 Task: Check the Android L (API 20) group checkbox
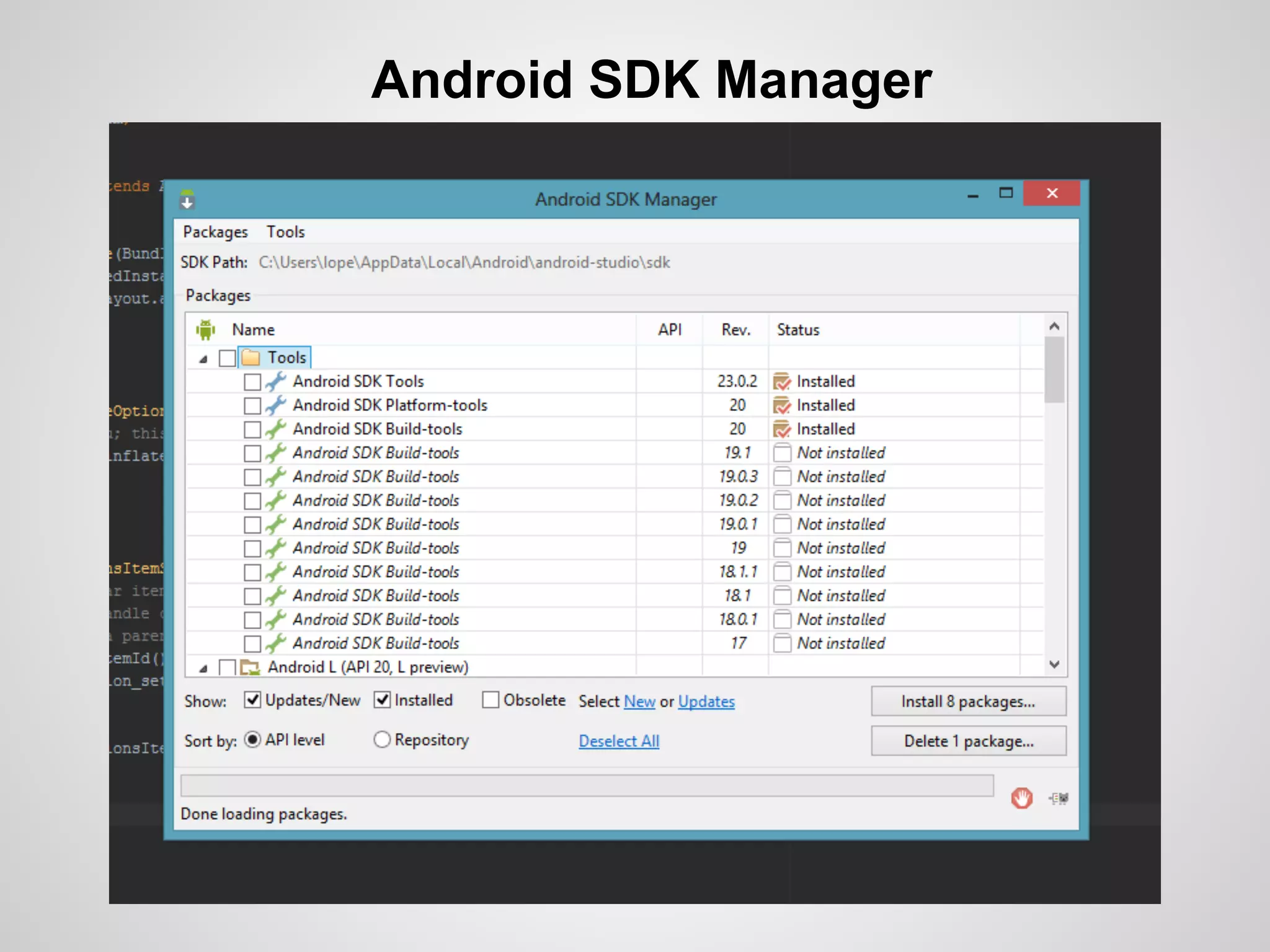click(228, 668)
